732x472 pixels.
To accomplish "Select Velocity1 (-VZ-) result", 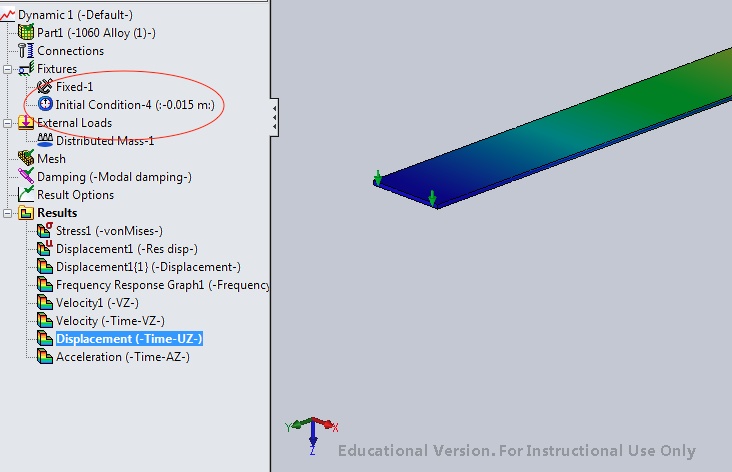I will point(98,303).
